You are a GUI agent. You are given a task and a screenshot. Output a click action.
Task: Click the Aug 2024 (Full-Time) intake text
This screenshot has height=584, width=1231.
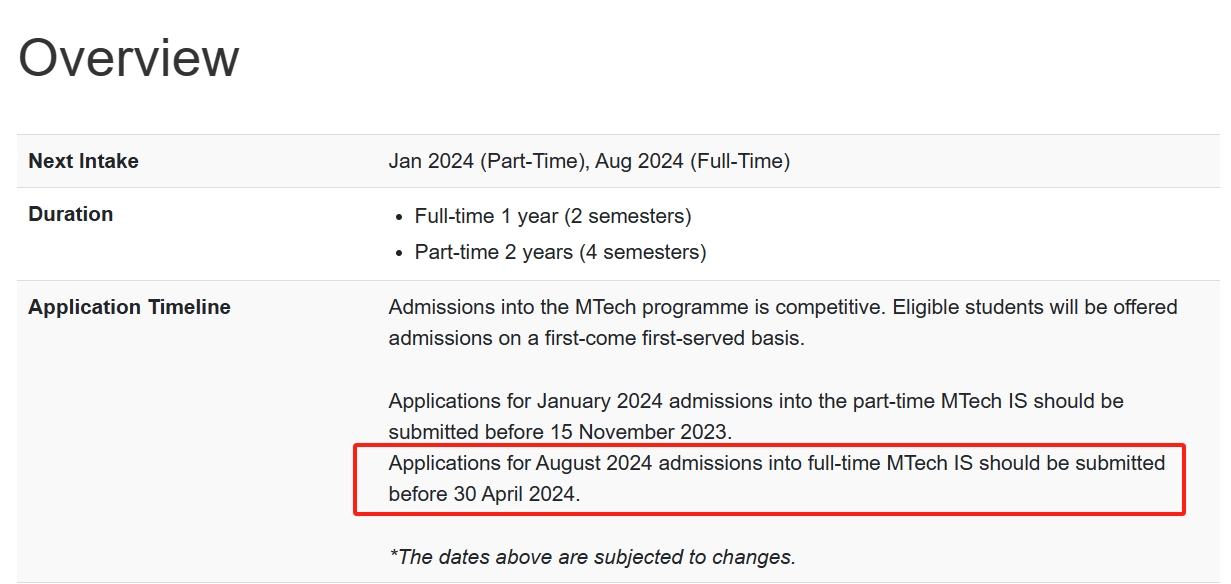pos(693,161)
